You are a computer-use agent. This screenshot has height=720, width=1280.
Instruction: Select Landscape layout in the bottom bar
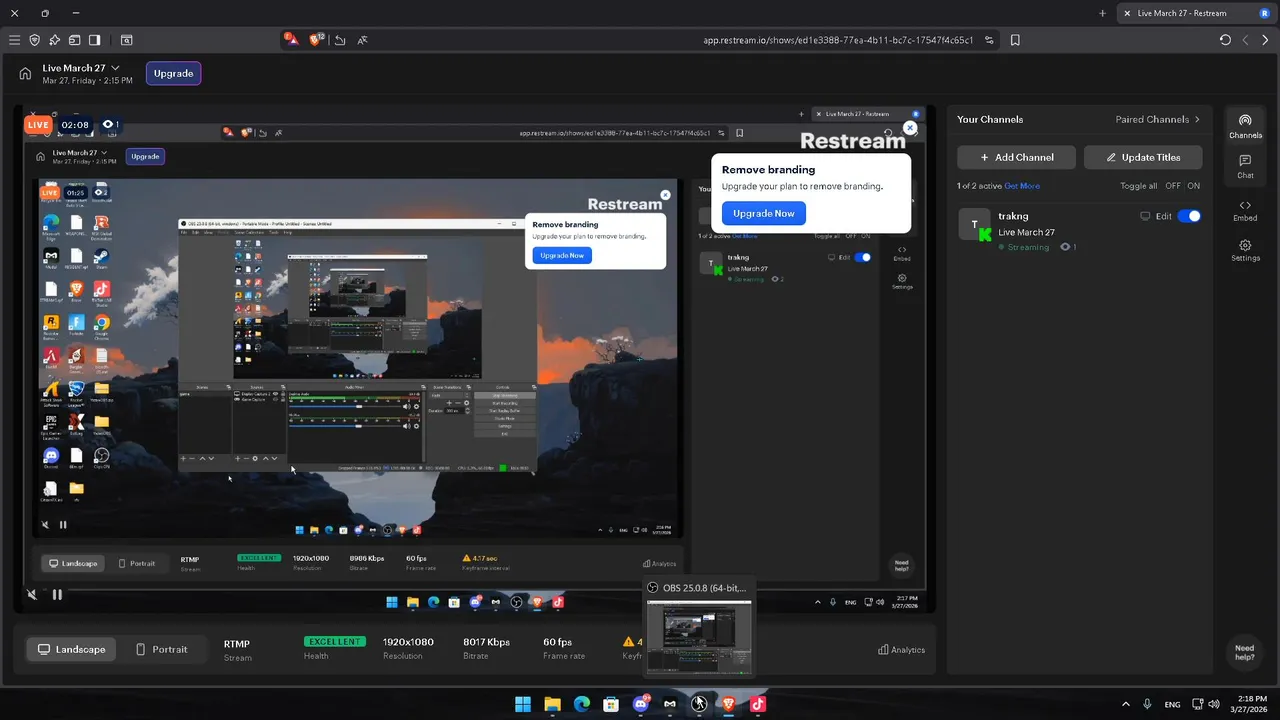pyautogui.click(x=71, y=649)
